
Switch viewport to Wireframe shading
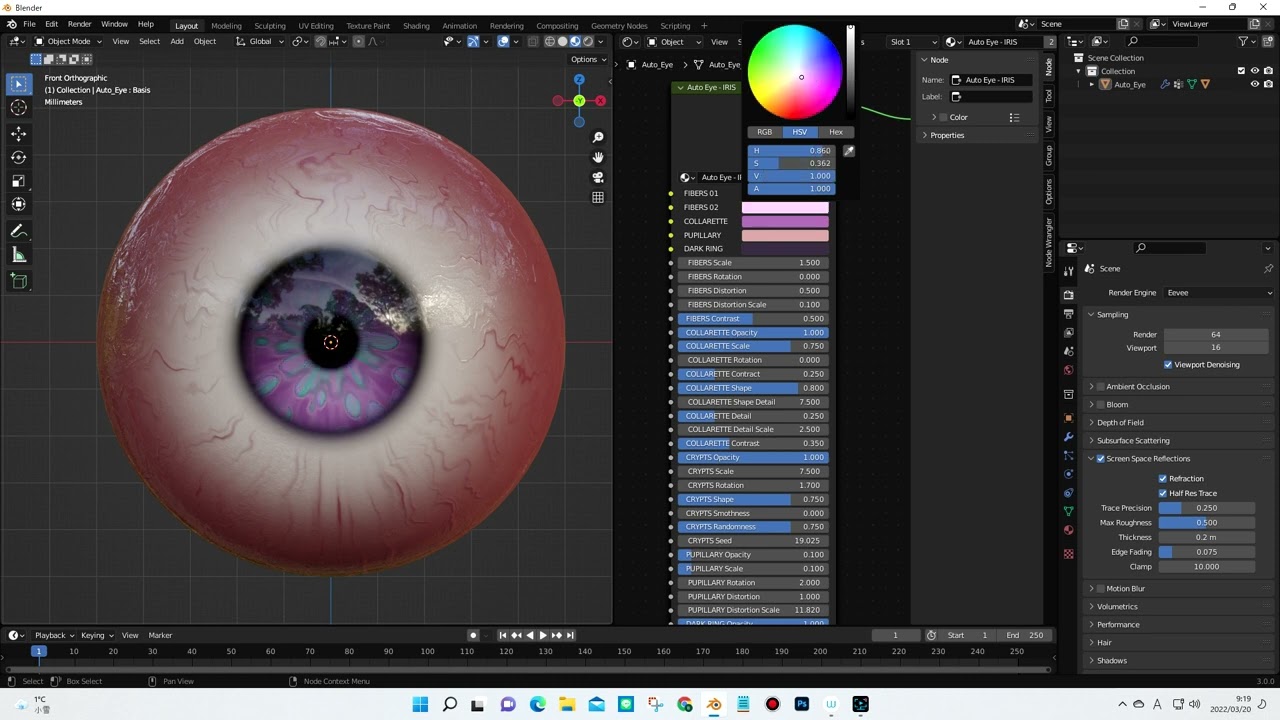coord(549,41)
